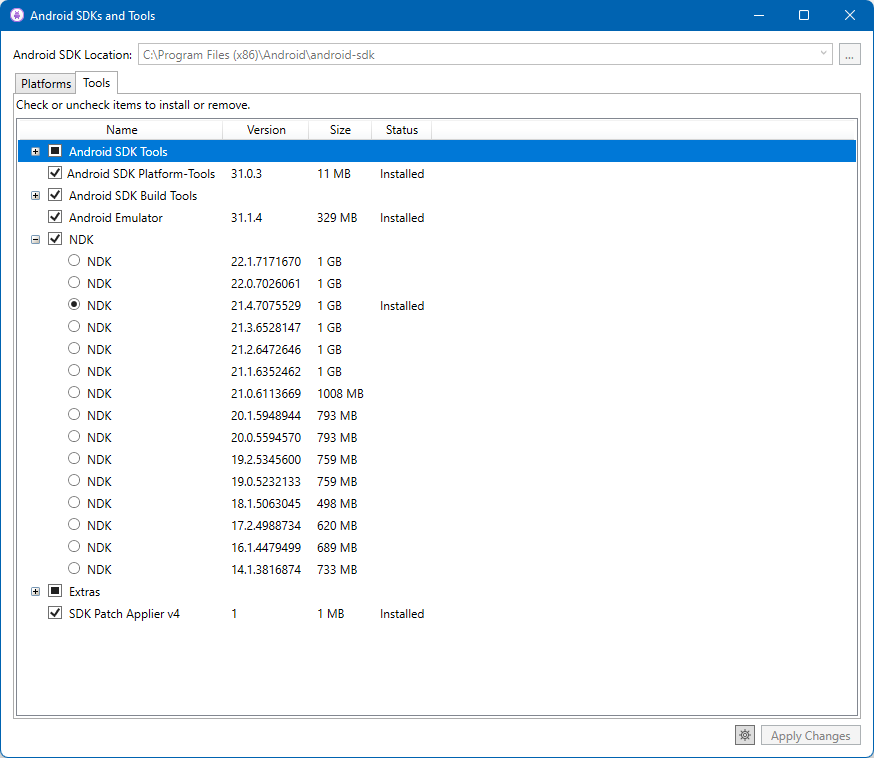Screen dimensions: 874x758
Task: Uncheck SDK Patch Applier v4 checkbox
Action: pos(55,613)
